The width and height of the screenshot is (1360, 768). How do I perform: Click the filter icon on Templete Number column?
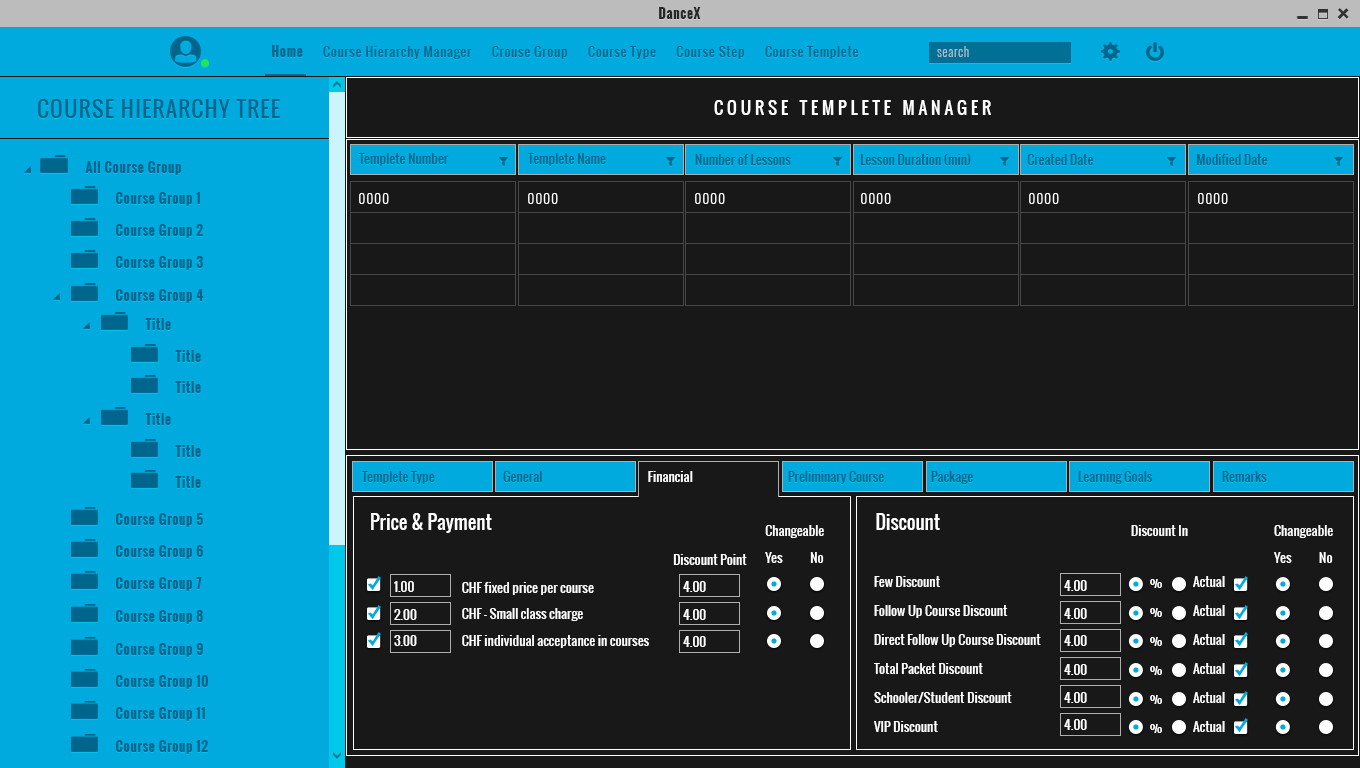[x=503, y=161]
